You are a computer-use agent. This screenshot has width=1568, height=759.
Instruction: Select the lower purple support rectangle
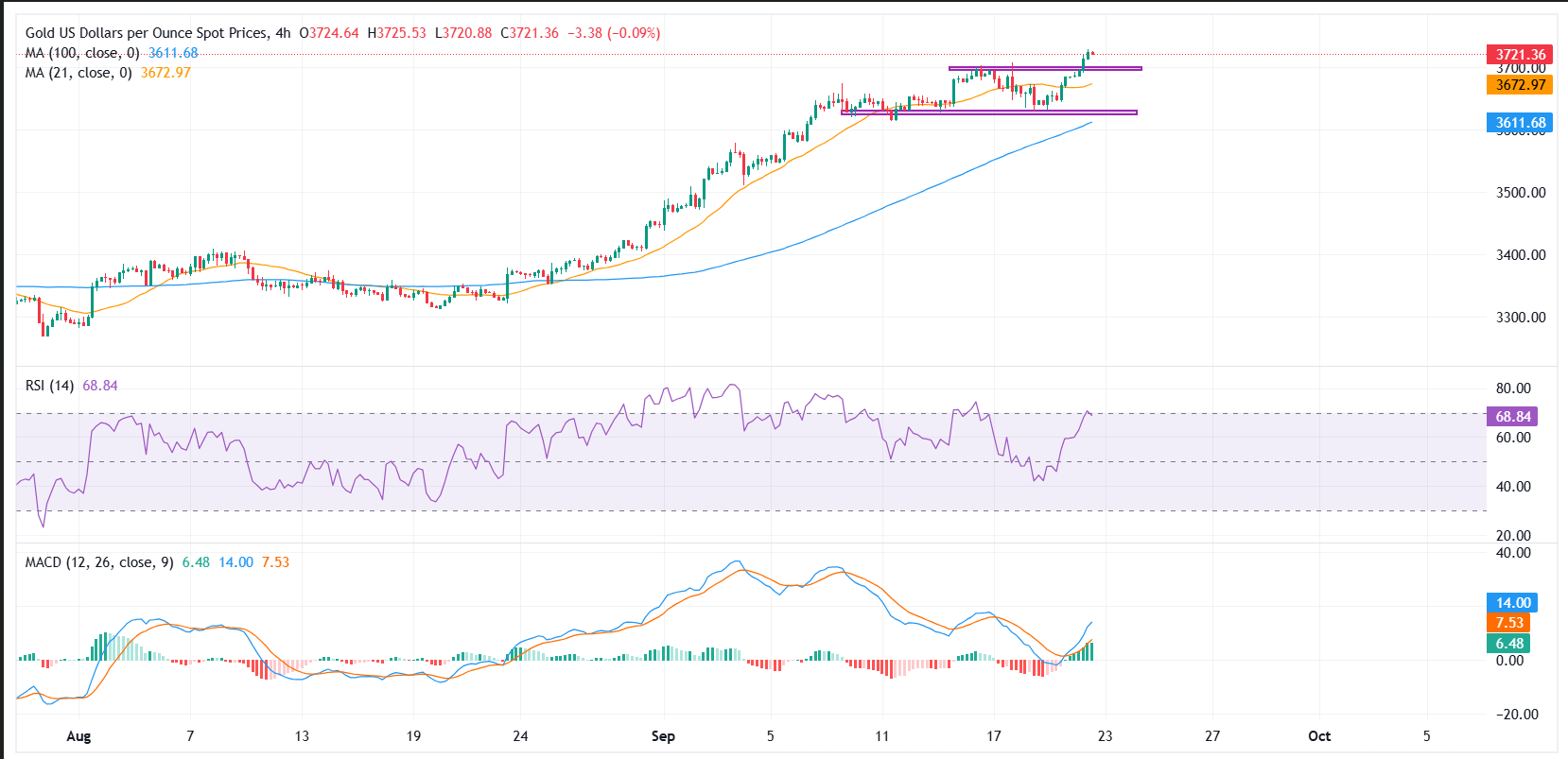pyautogui.click(x=988, y=112)
